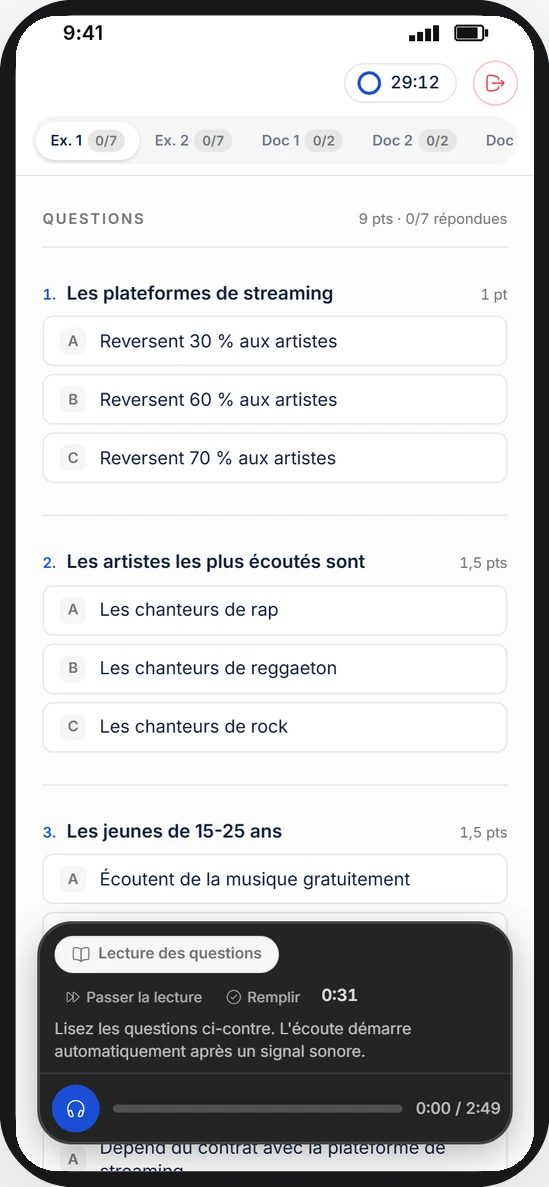Pick Écoutent de la musique gratuitement option
The image size is (549, 1187).
coord(275,879)
